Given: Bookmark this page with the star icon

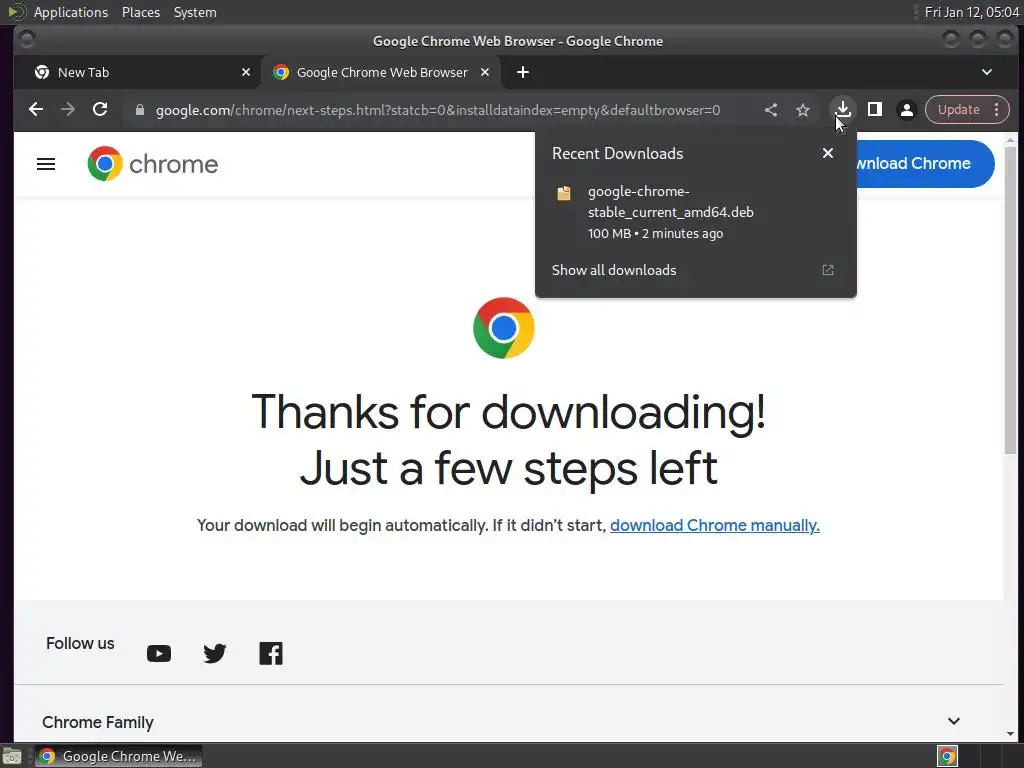Looking at the screenshot, I should tap(803, 110).
